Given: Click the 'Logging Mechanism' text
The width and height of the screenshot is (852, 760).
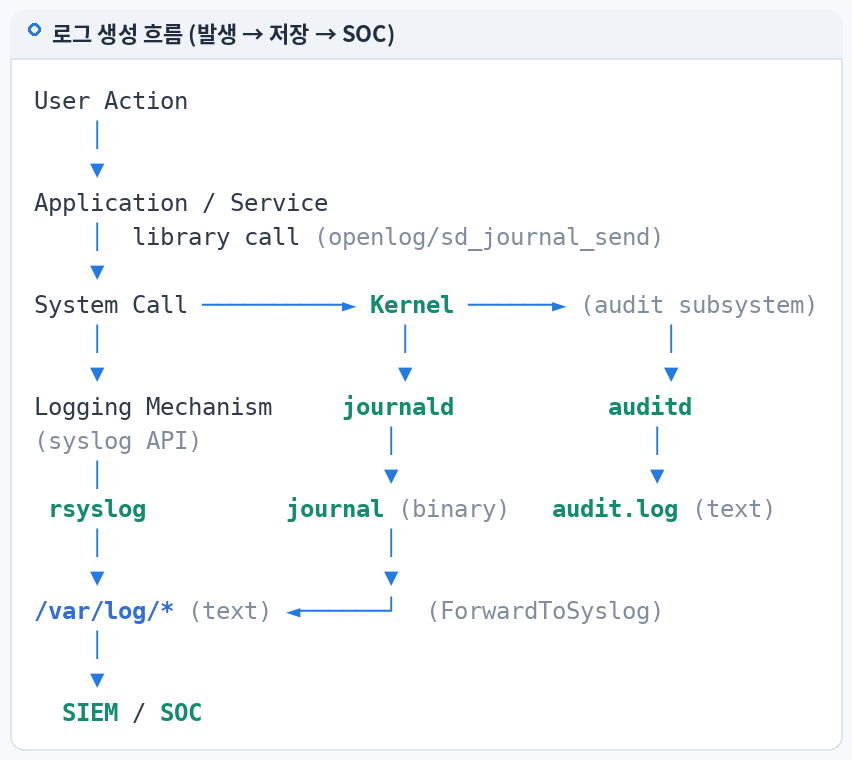Looking at the screenshot, I should tap(153, 407).
